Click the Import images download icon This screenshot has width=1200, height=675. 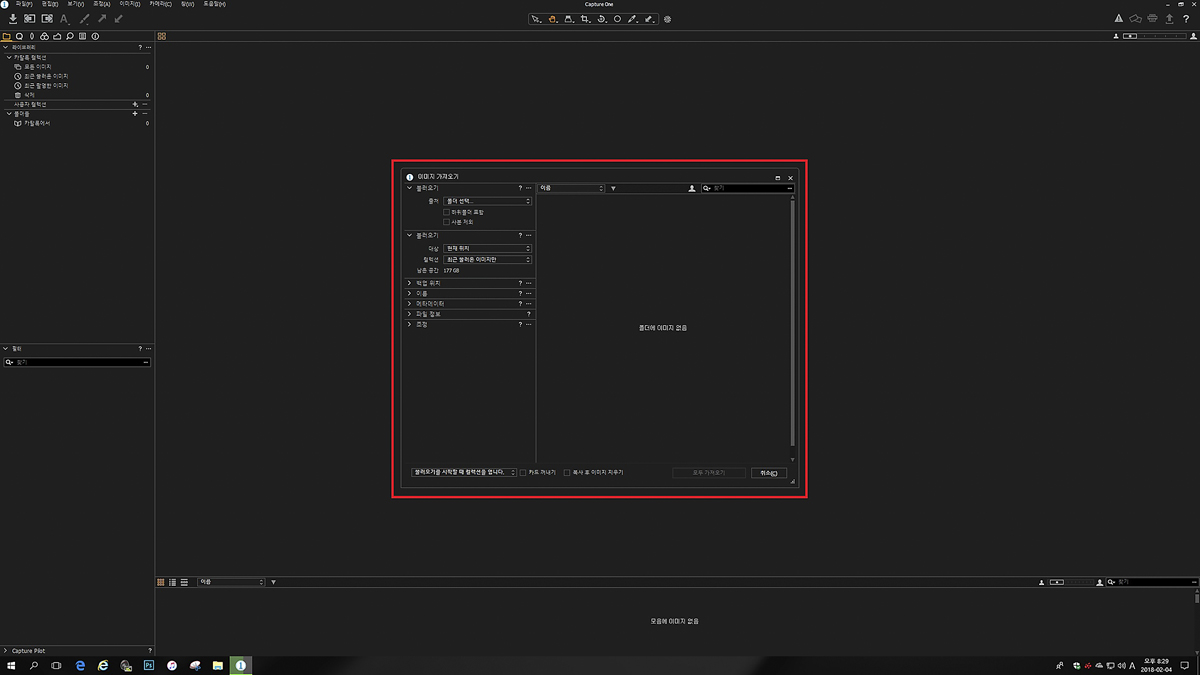pos(13,19)
